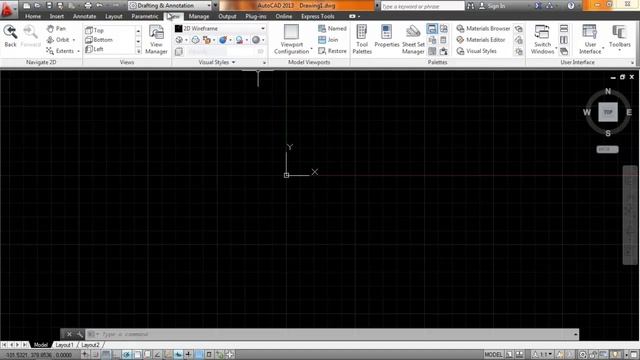Expand the Orbit dropdown arrow

coord(74,40)
